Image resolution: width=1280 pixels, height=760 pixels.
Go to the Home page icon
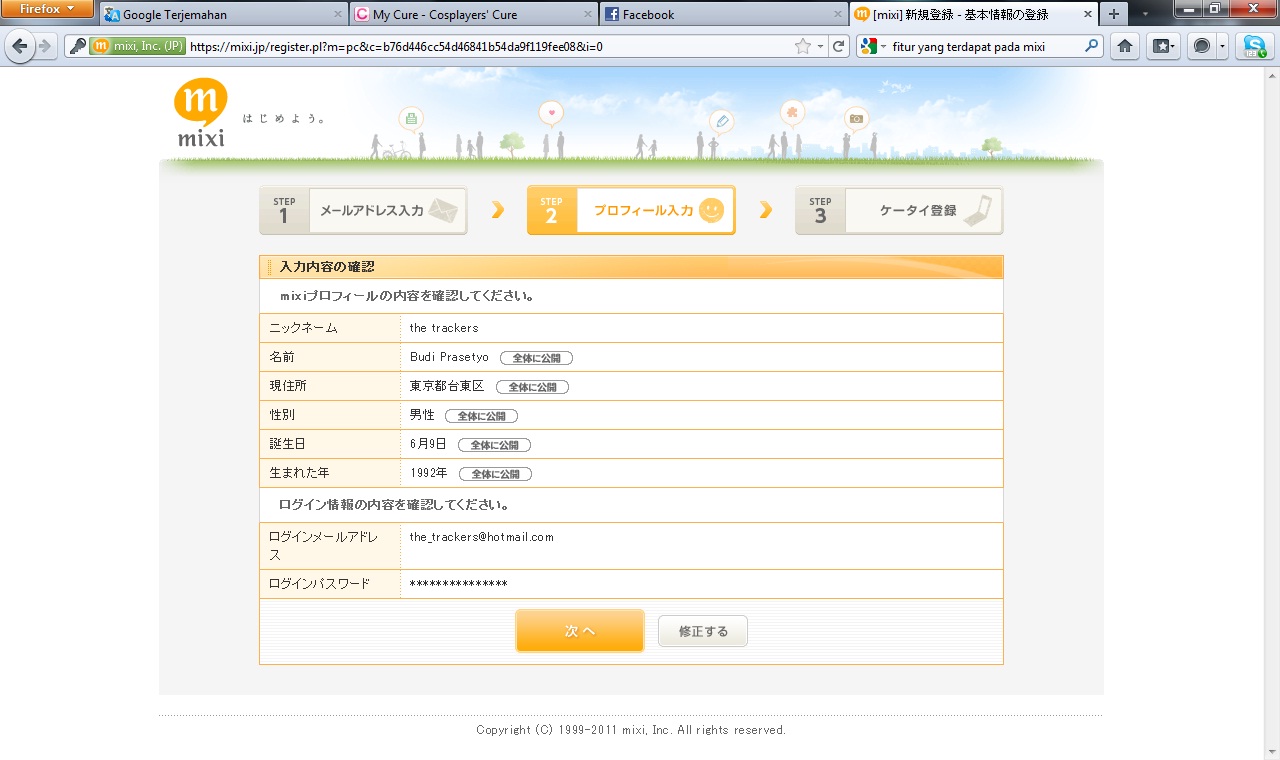tap(1125, 46)
